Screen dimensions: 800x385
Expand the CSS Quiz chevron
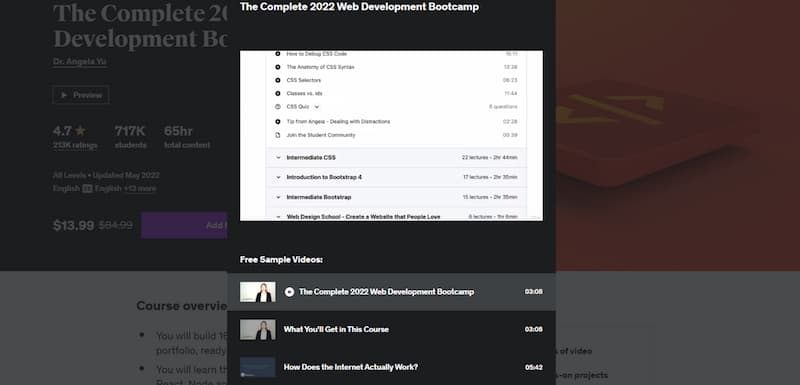pyautogui.click(x=316, y=107)
